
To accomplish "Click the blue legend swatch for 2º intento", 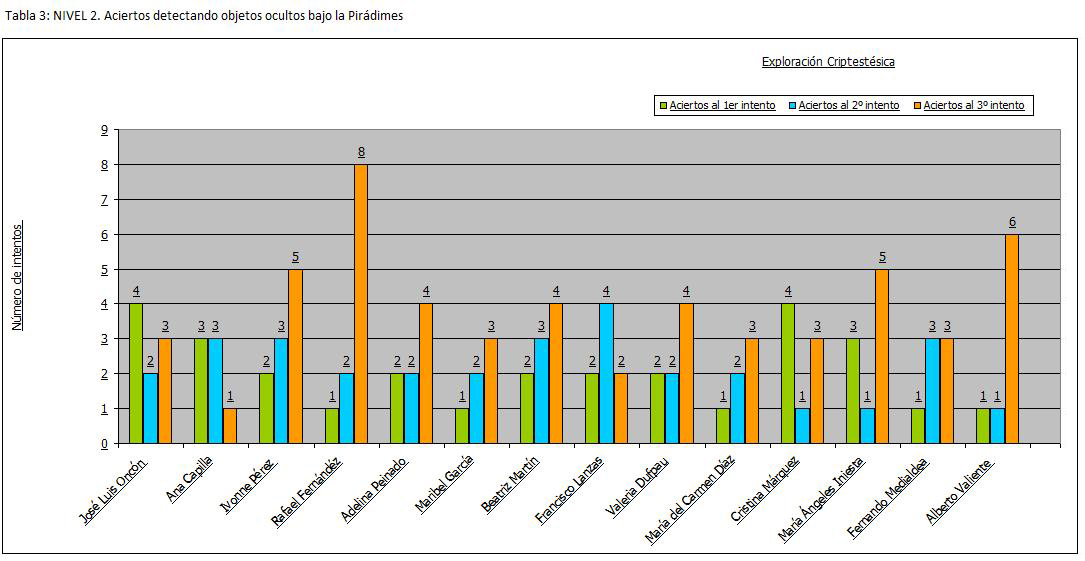I will point(791,105).
